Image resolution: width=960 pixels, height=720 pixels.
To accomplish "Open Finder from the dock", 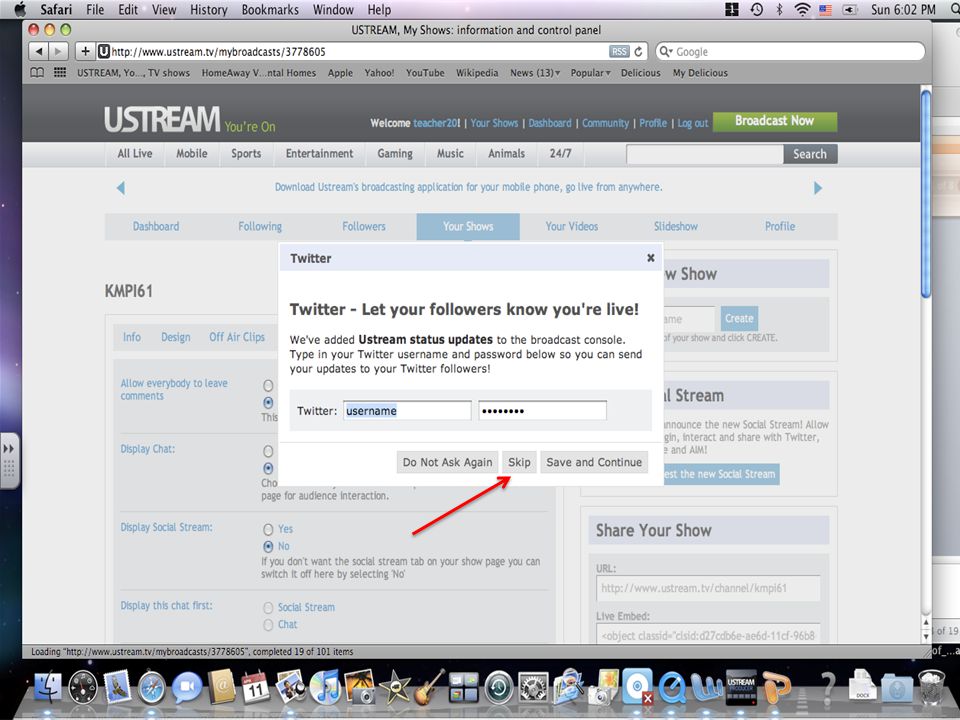I will [x=47, y=686].
